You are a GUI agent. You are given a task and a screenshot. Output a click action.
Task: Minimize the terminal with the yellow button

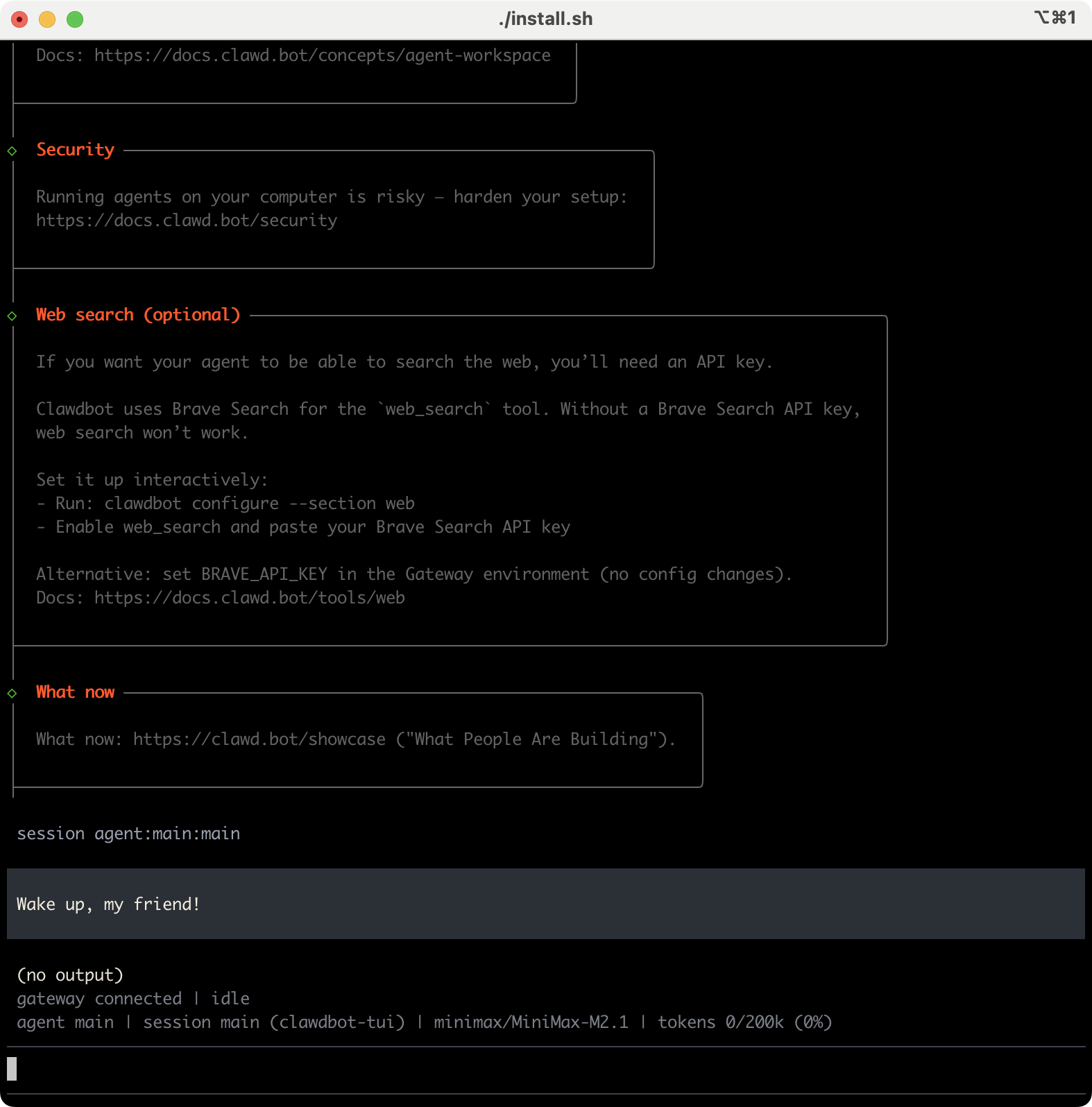47,19
